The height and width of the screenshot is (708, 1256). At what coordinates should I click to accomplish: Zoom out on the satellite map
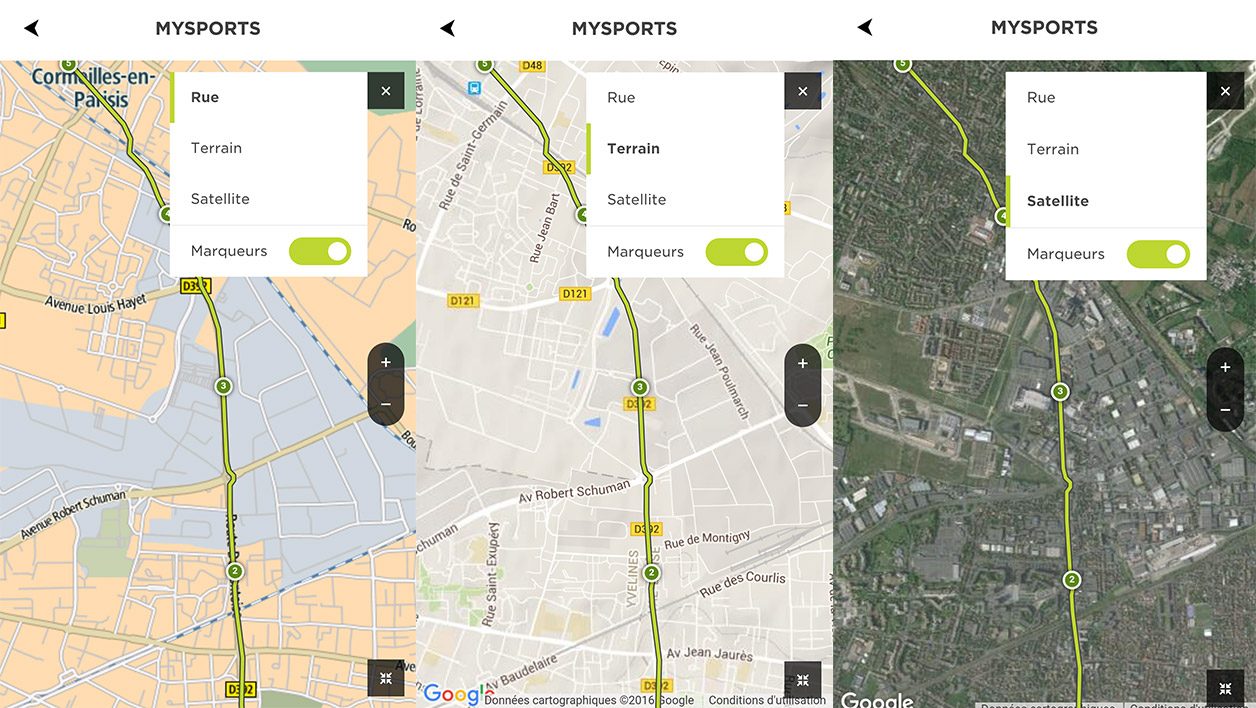pyautogui.click(x=1225, y=410)
